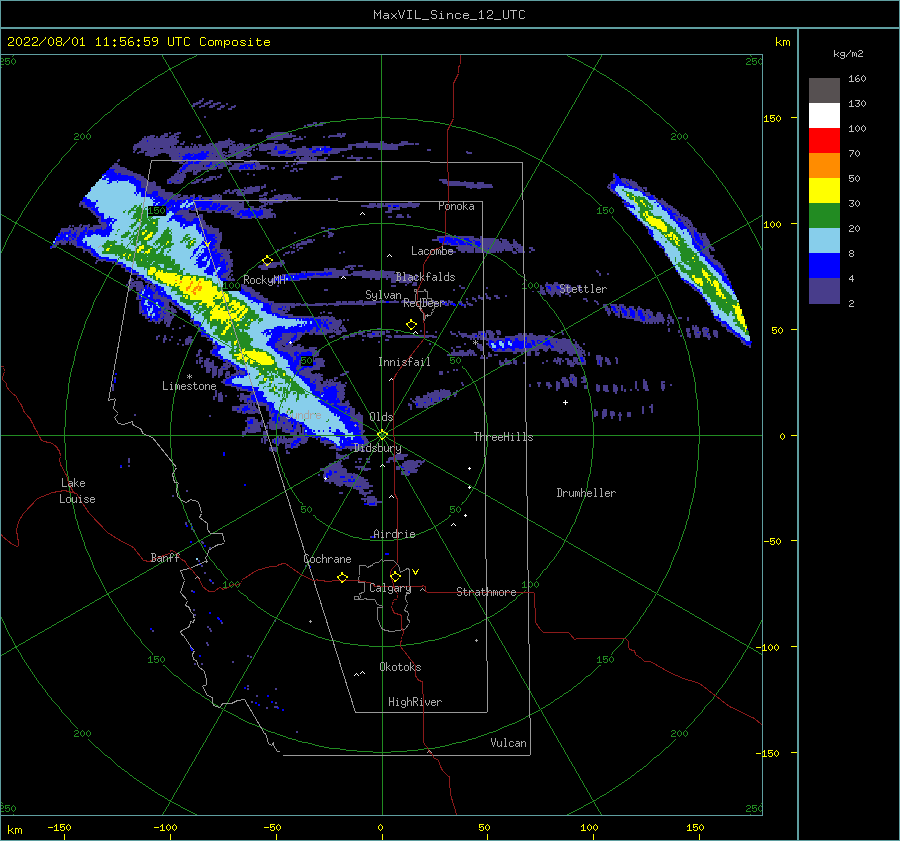900x841 pixels.
Task: Click the Banff label
Action: (x=165, y=557)
